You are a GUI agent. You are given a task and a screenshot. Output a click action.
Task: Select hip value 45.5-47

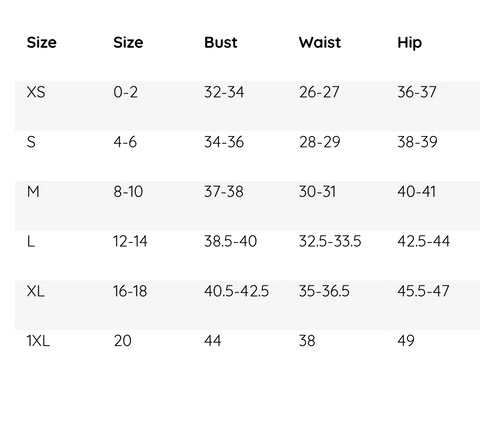coord(423,291)
